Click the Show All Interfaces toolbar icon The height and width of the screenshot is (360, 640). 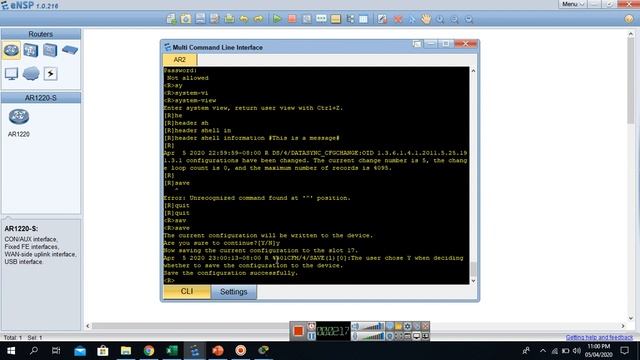(350, 19)
